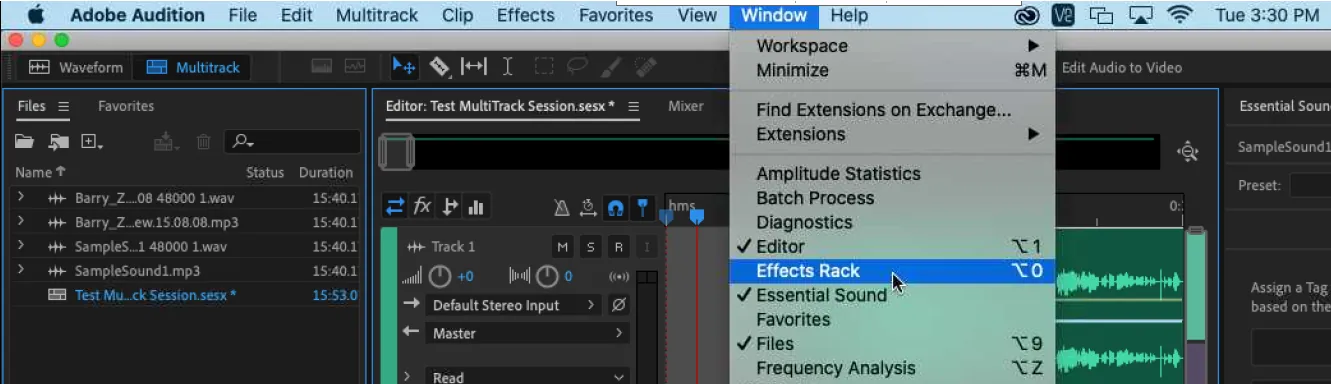This screenshot has height=384, width=1331.
Task: Adjust Track 1 volume knob
Action: pos(440,277)
